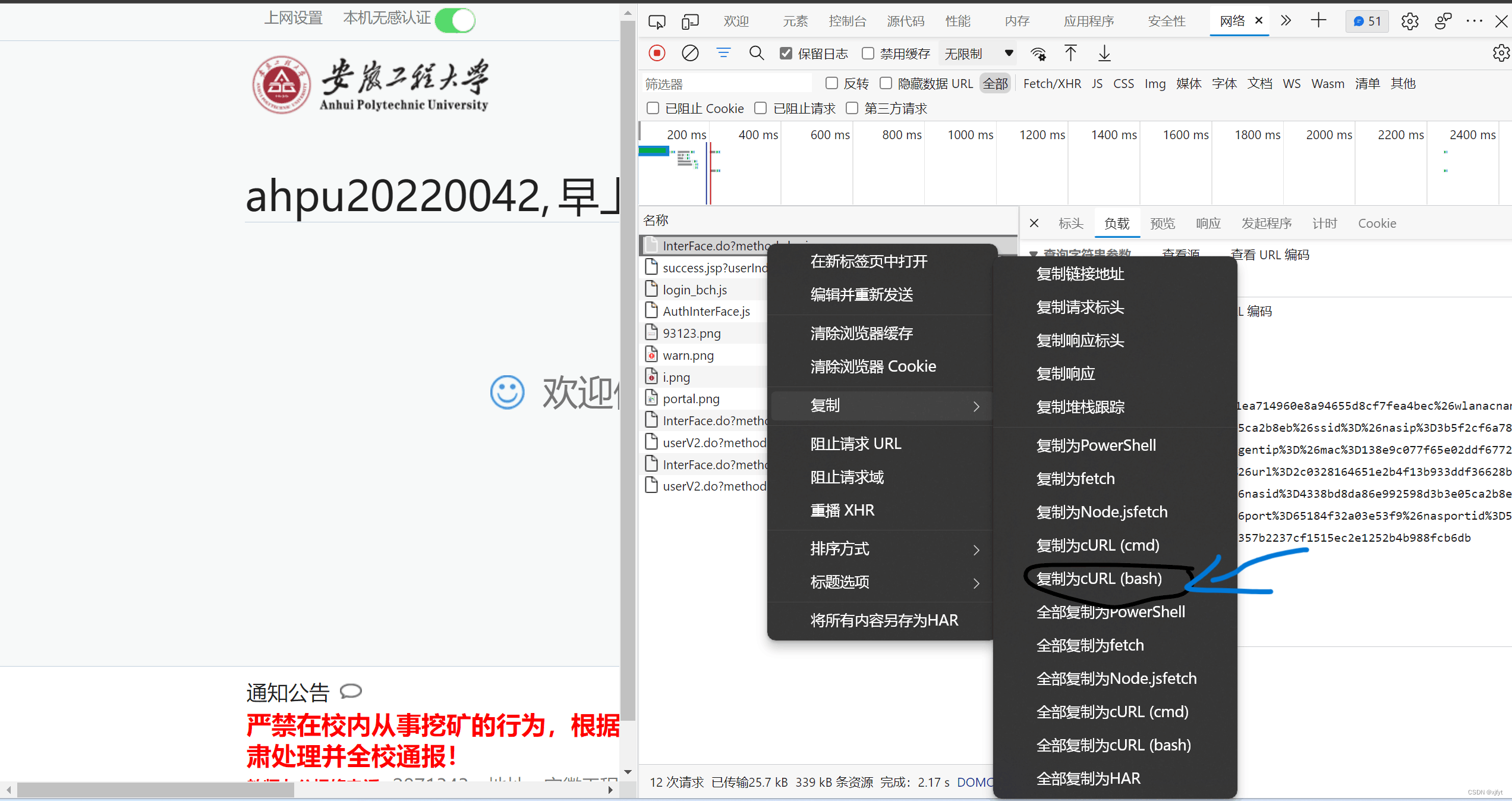
Task: Stop recording the network log
Action: 657,53
